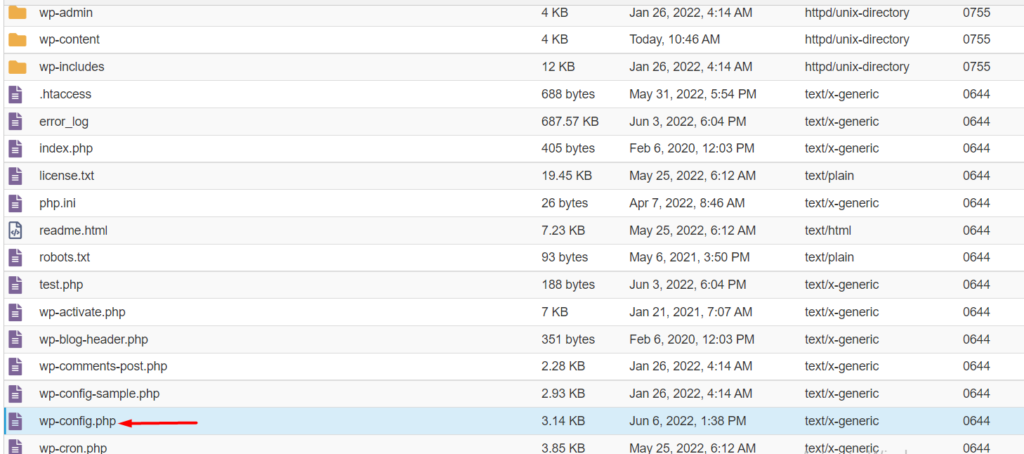The height and width of the screenshot is (454, 1024).
Task: Select the wp-blog-header.php file name
Action: 93,339
